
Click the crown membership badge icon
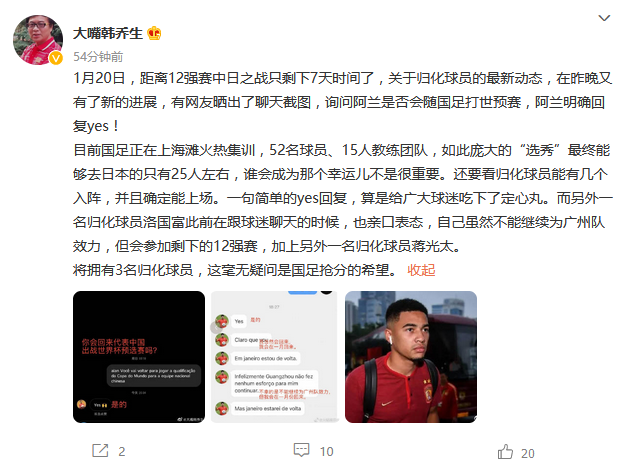point(154,33)
